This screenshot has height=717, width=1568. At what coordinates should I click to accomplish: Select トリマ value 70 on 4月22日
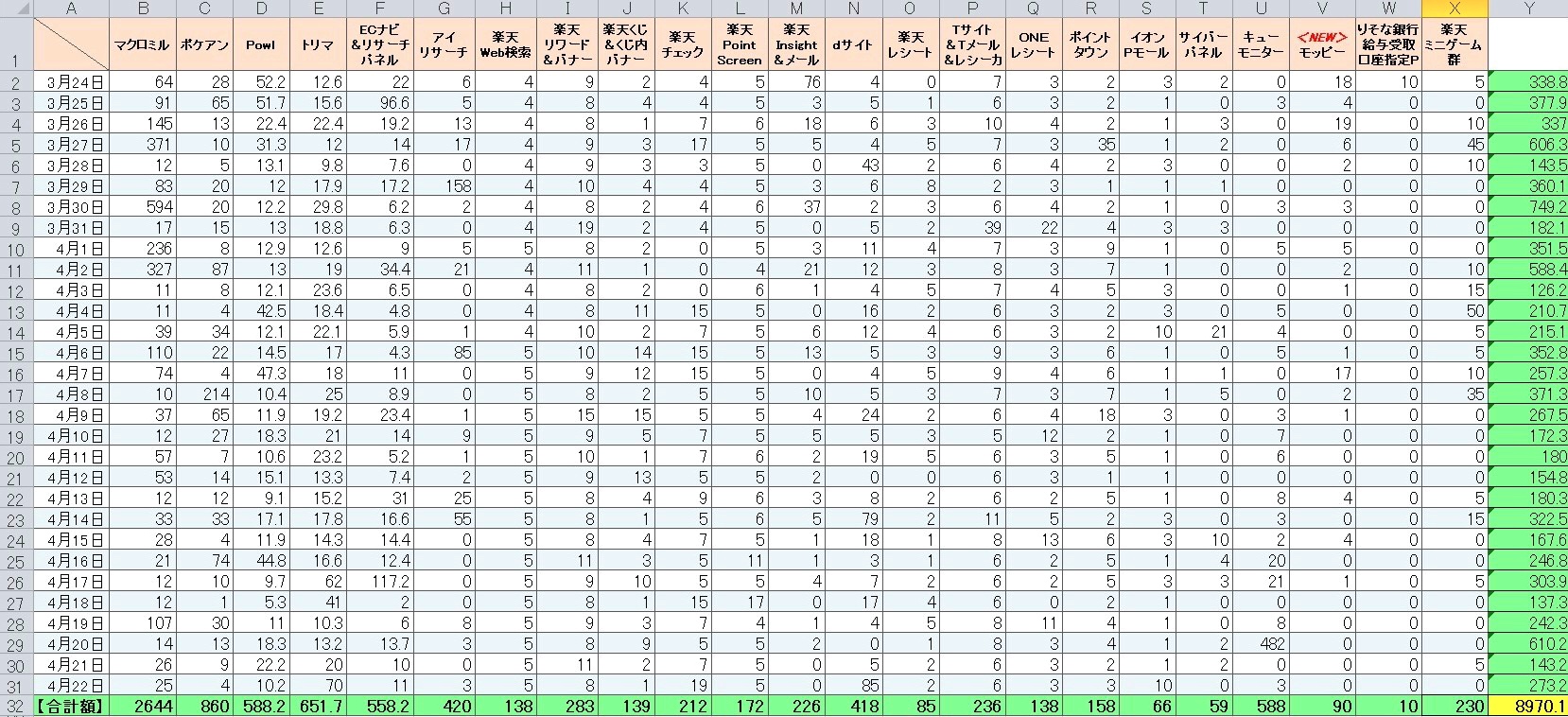318,686
